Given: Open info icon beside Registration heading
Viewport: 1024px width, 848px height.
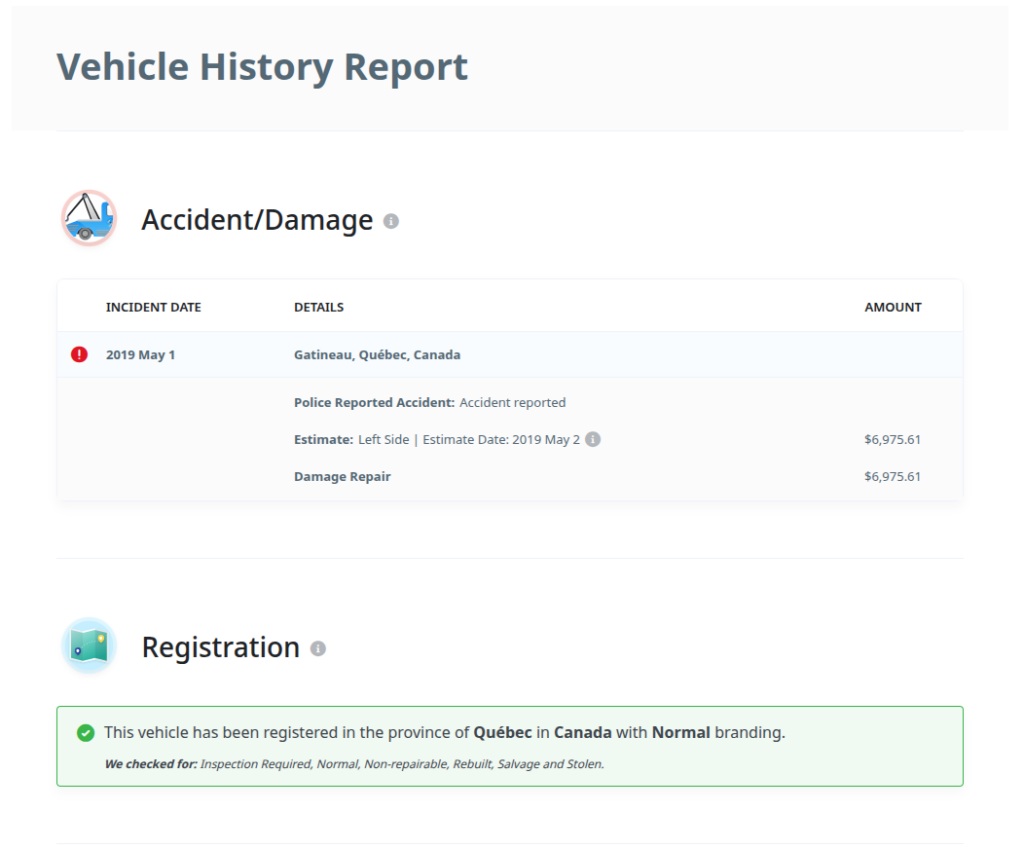Looking at the screenshot, I should point(318,649).
